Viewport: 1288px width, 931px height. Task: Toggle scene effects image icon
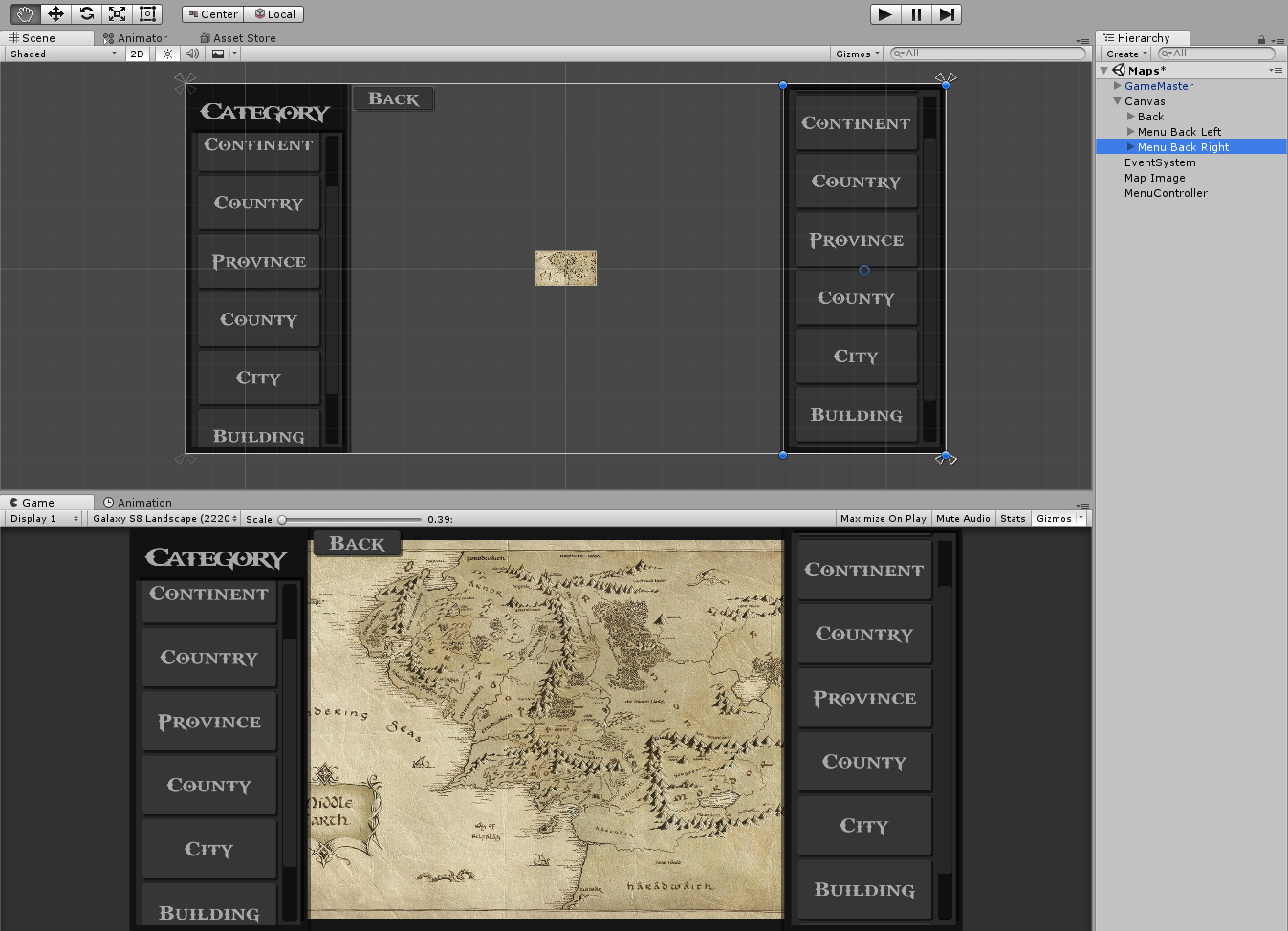pyautogui.click(x=218, y=54)
